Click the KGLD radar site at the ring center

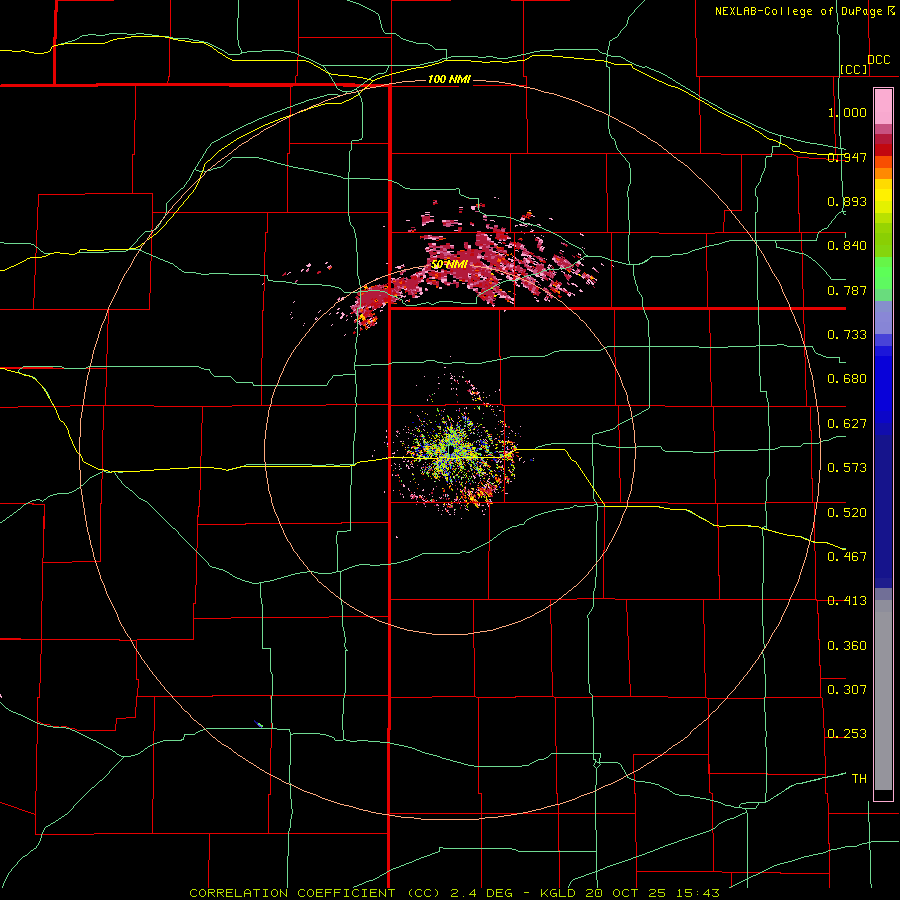pos(451,449)
